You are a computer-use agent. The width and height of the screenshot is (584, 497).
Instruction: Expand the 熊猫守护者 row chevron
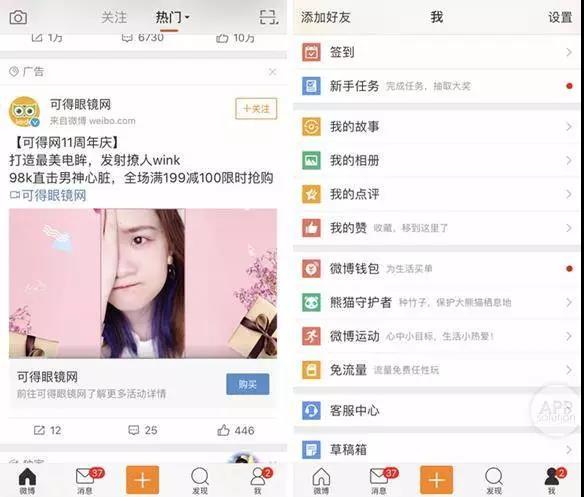tap(569, 302)
